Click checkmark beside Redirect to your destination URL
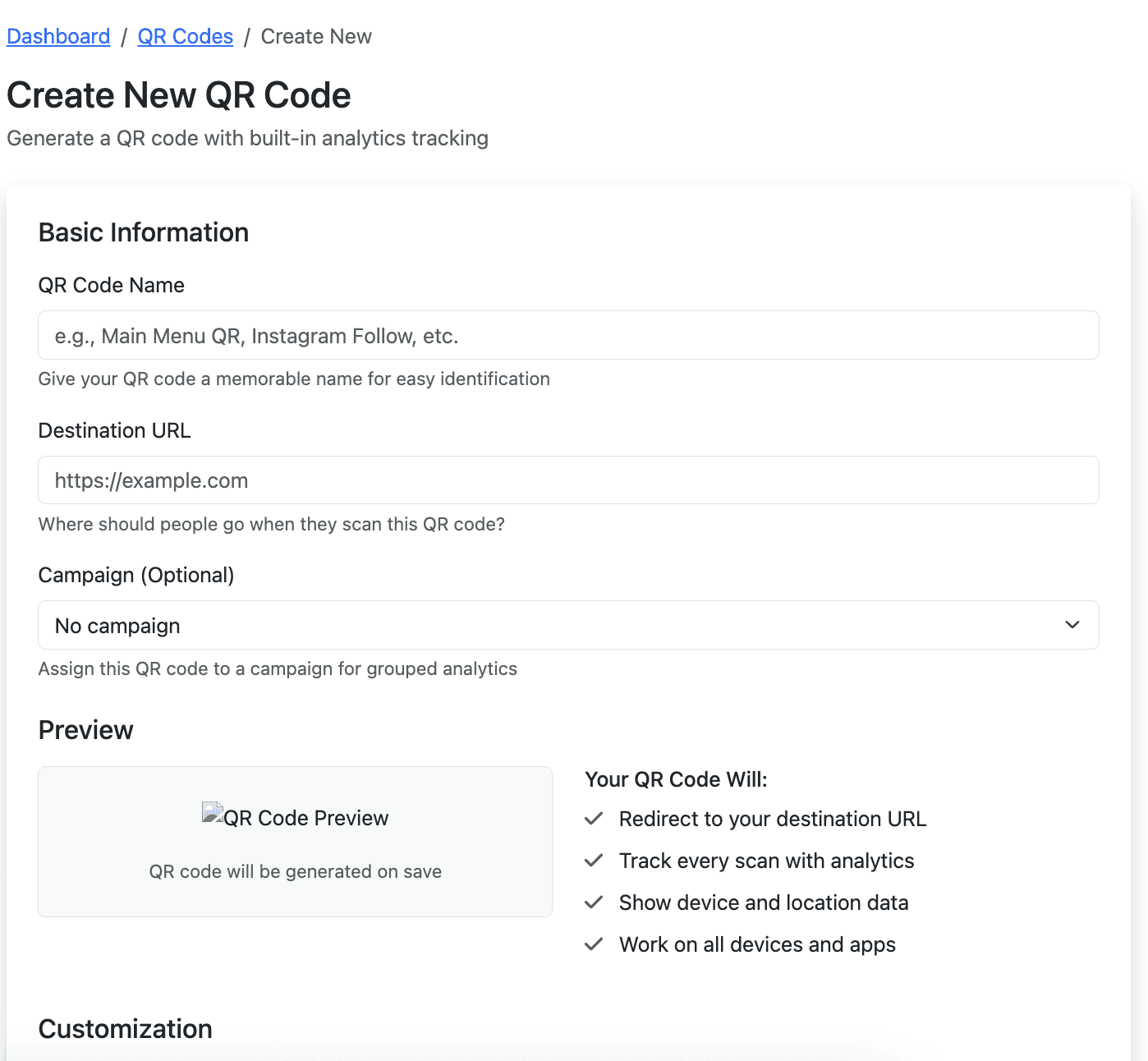Screen dimensions: 1148x1061 594,819
